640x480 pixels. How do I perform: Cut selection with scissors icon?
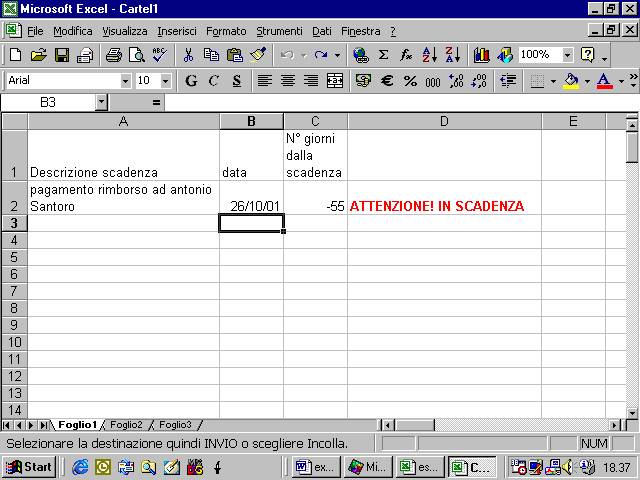pos(188,55)
